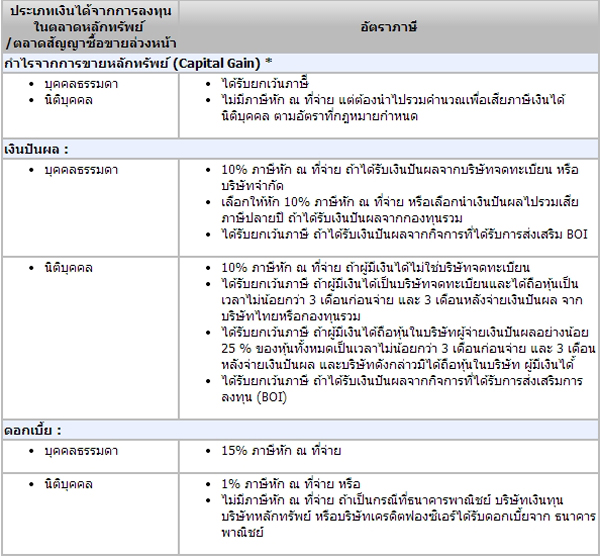Image resolution: width=600 pixels, height=558 pixels.
Task: Click the 'ไม่มีภาษีหัก ณ ที่จ่าย แต่ต้องนำไปรวมคำนวณ' bullet
Action: click(393, 108)
